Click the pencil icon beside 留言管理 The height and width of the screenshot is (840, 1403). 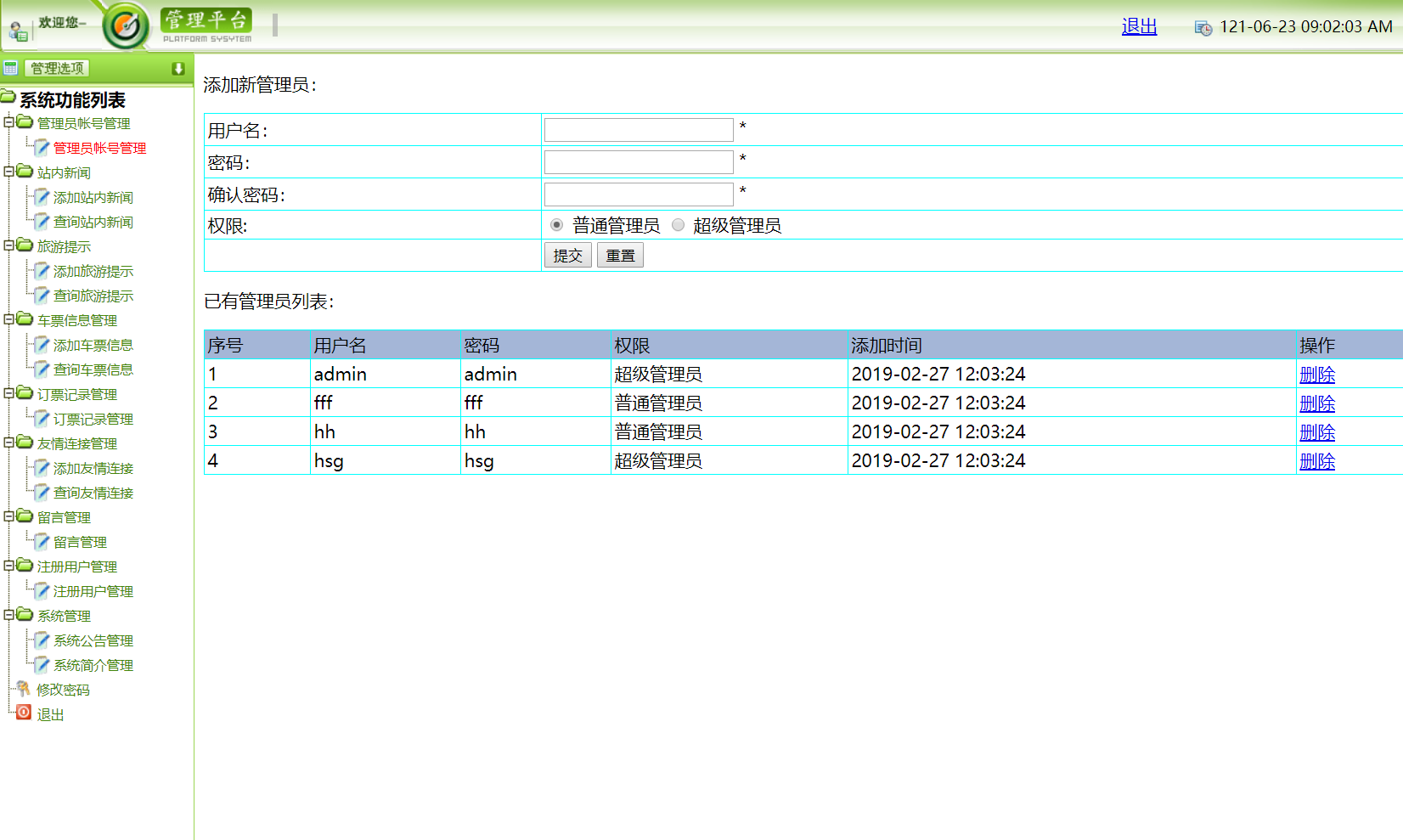(41, 541)
